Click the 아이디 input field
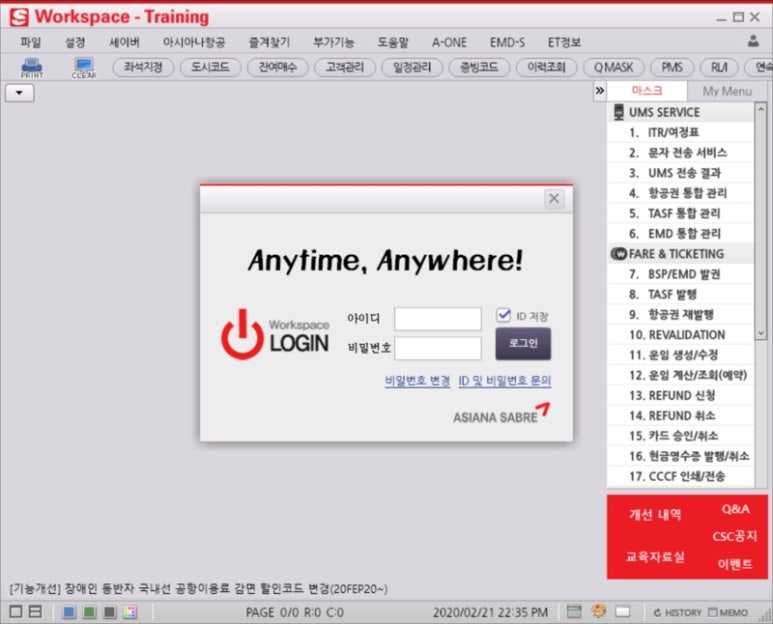The height and width of the screenshot is (624, 773). click(438, 319)
